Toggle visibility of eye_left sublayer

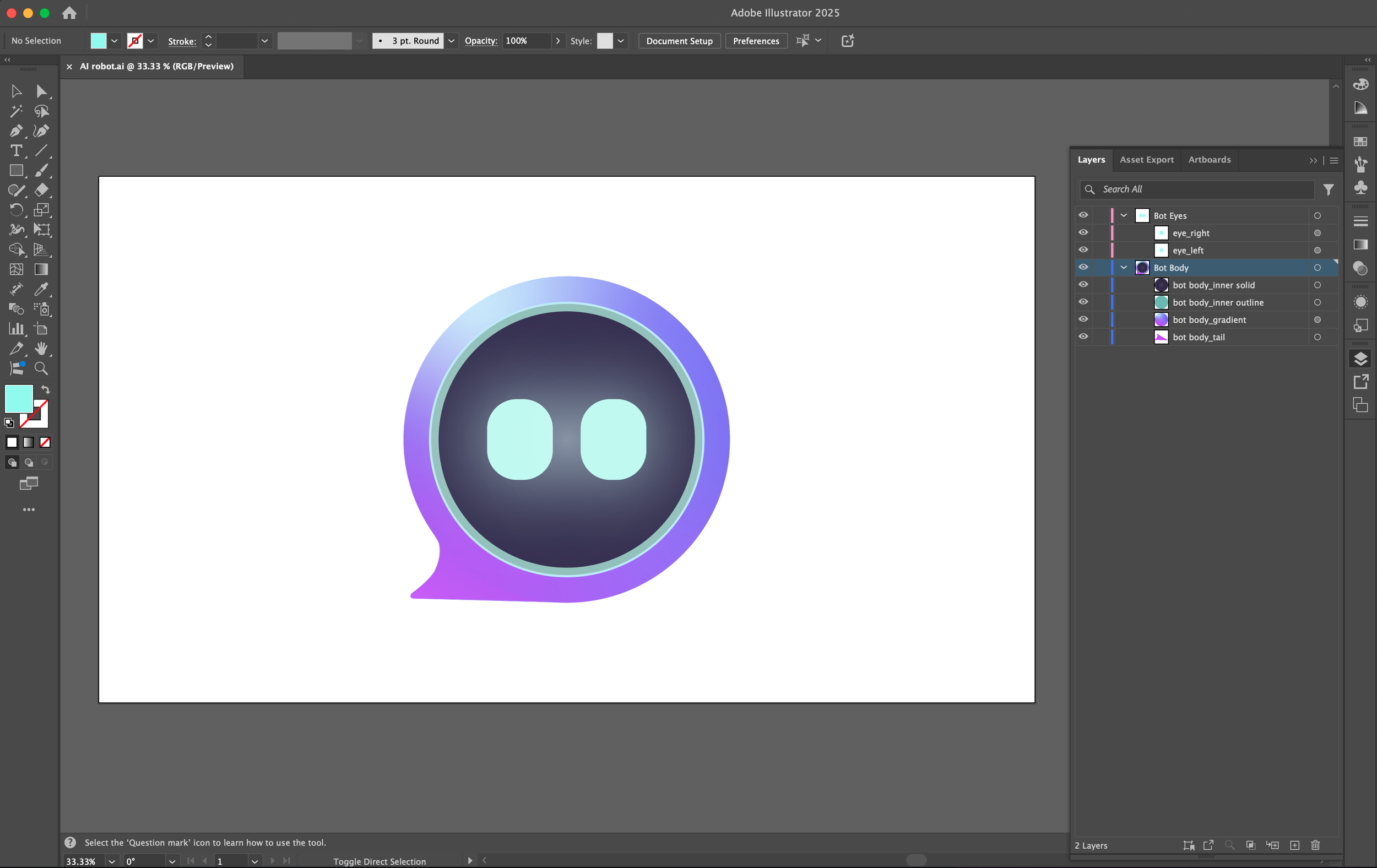[1083, 250]
